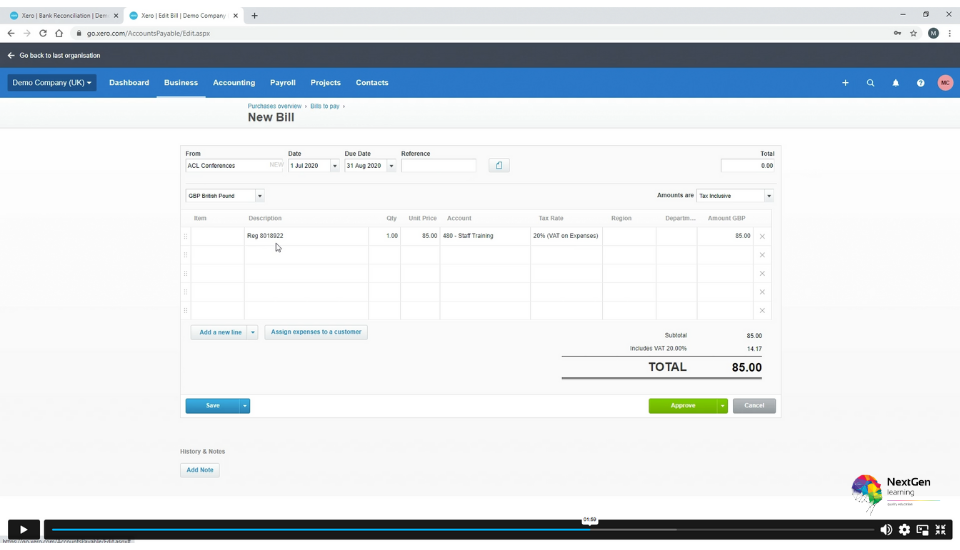Screen dimensions: 960x550
Task: Expand the GBP British Pound currency dropdown
Action: click(x=259, y=196)
